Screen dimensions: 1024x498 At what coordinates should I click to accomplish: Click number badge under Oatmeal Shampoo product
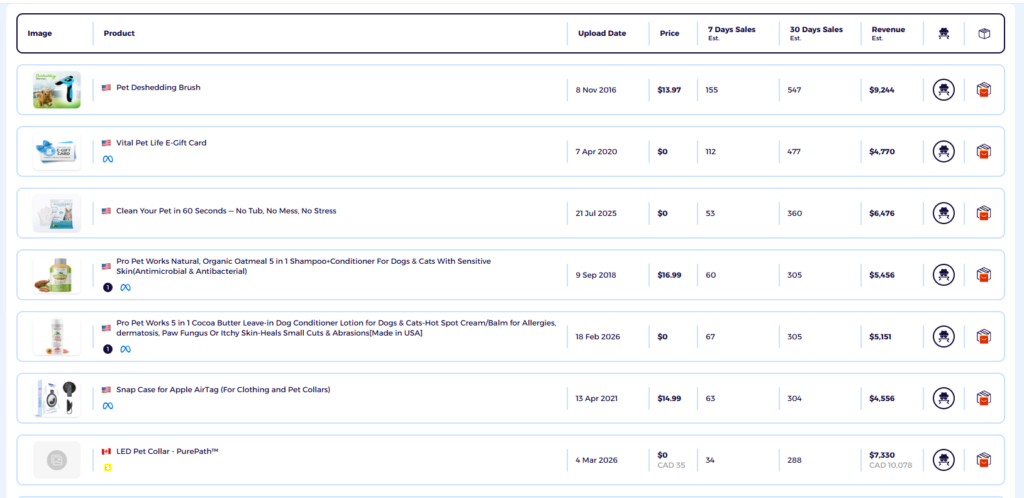point(108,287)
